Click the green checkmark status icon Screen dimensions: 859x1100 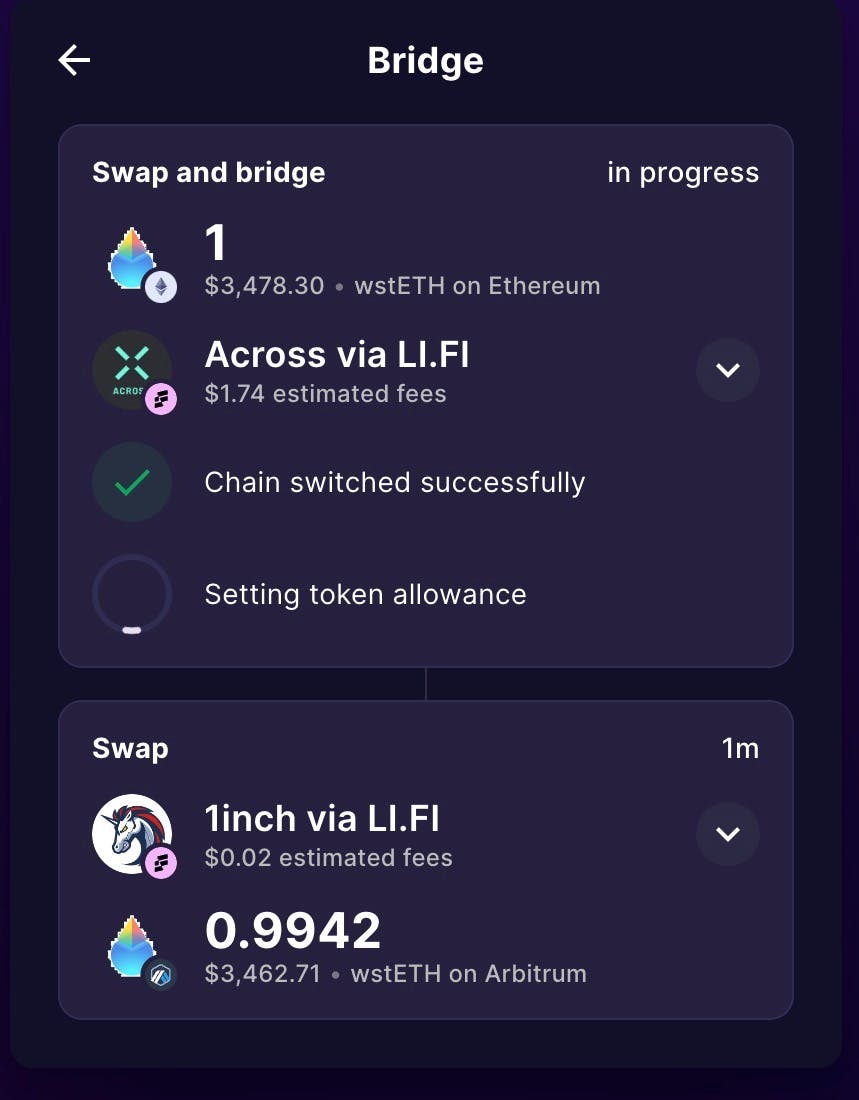(x=132, y=482)
